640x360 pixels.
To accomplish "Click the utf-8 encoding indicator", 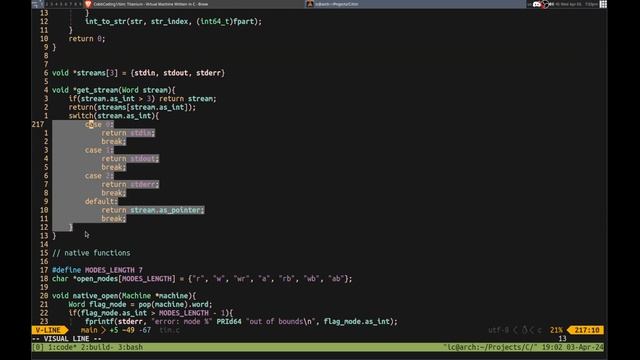I will point(498,330).
